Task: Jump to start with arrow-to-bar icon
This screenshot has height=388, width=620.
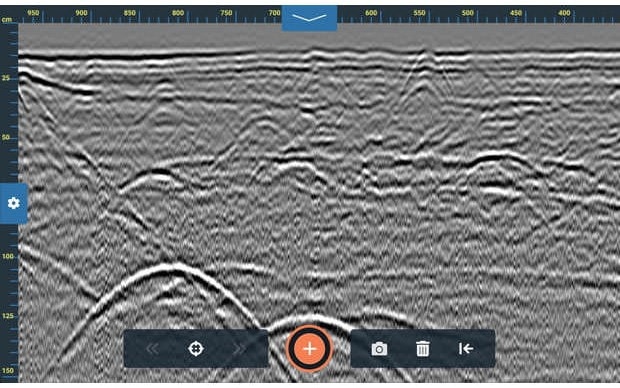Action: (x=466, y=348)
